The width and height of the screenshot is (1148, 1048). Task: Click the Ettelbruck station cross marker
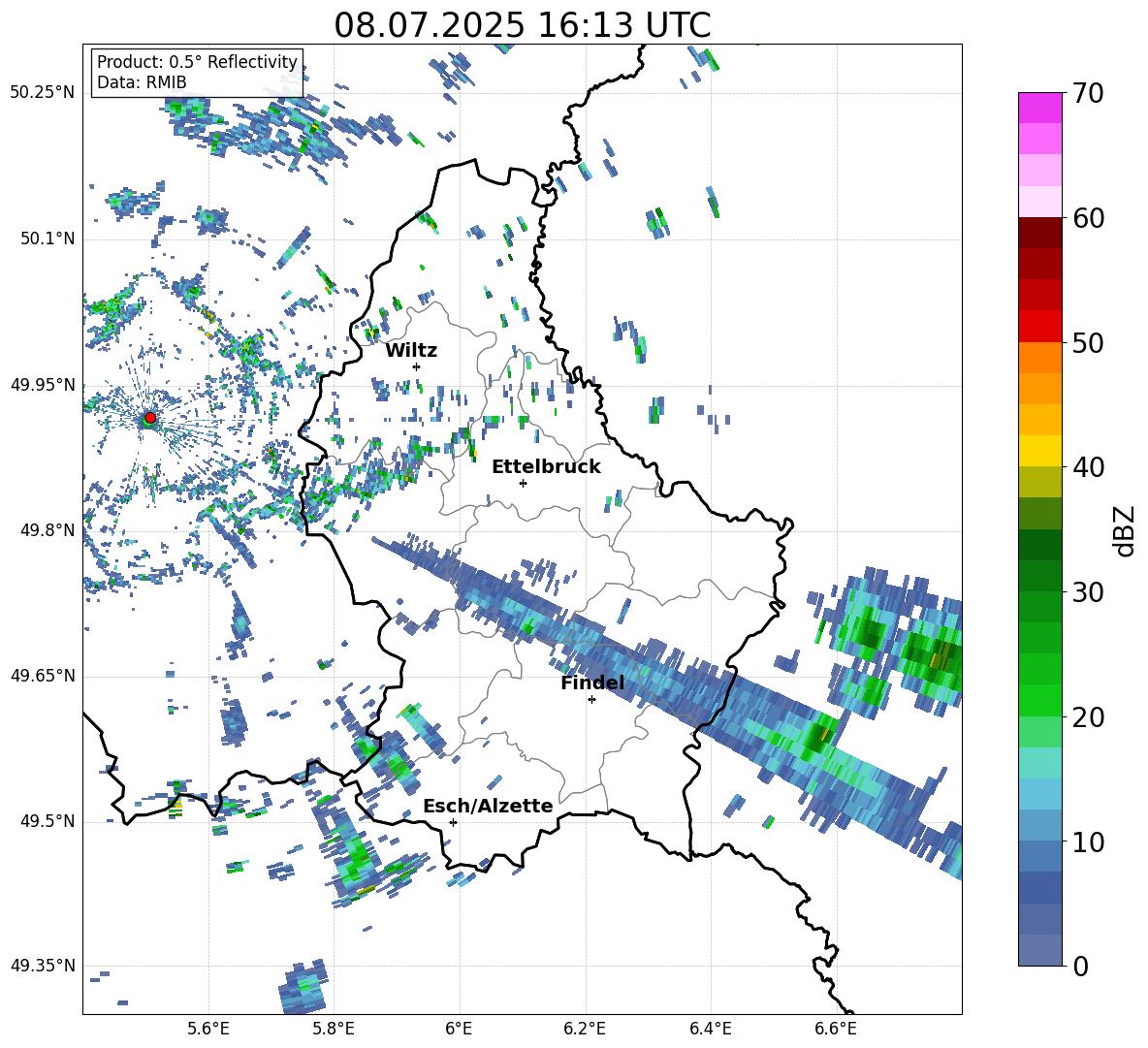coord(523,483)
